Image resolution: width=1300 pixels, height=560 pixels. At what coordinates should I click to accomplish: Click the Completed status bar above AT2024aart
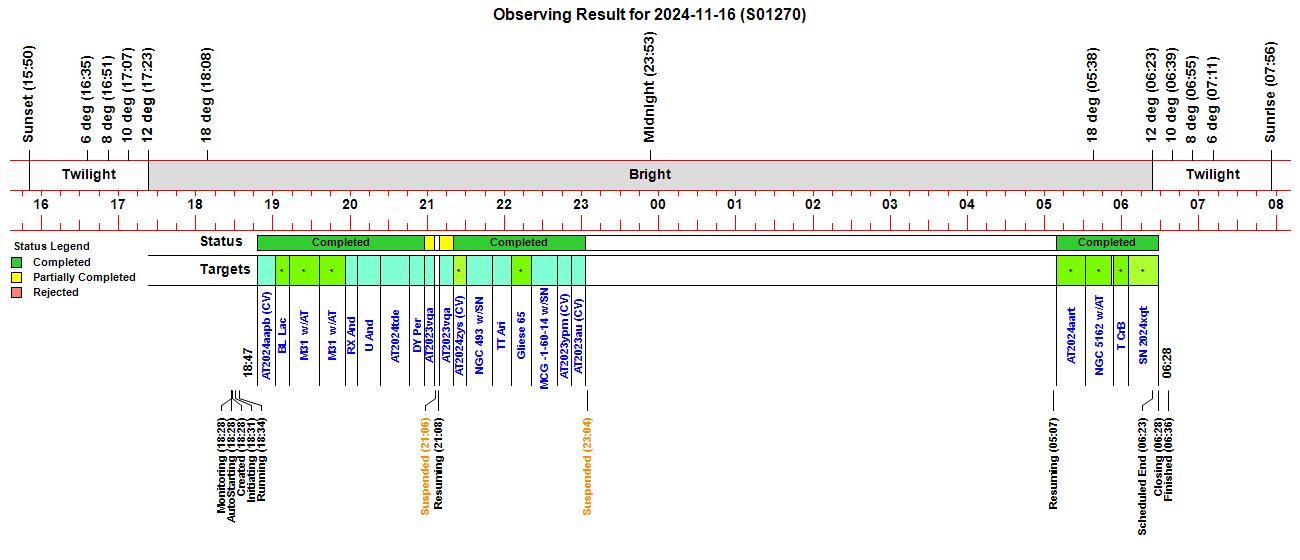(1107, 243)
